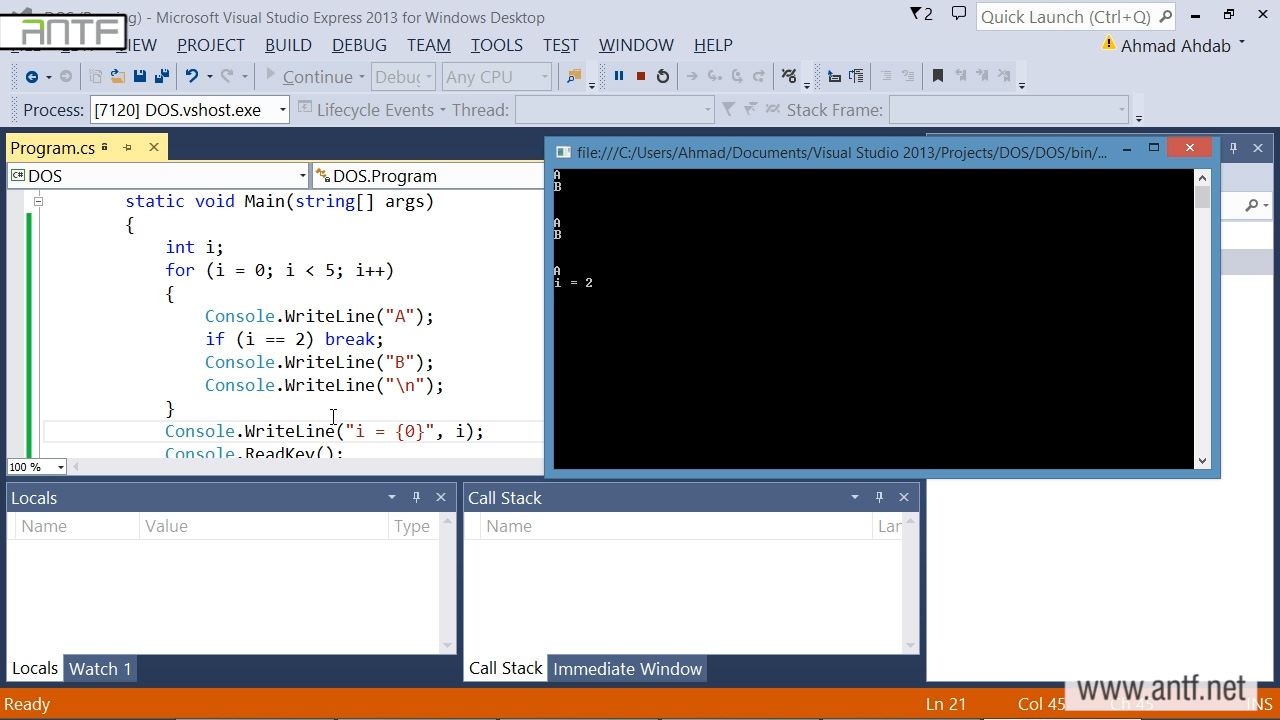Click into the Quick Launch search box
1280x720 pixels.
pyautogui.click(x=1065, y=17)
